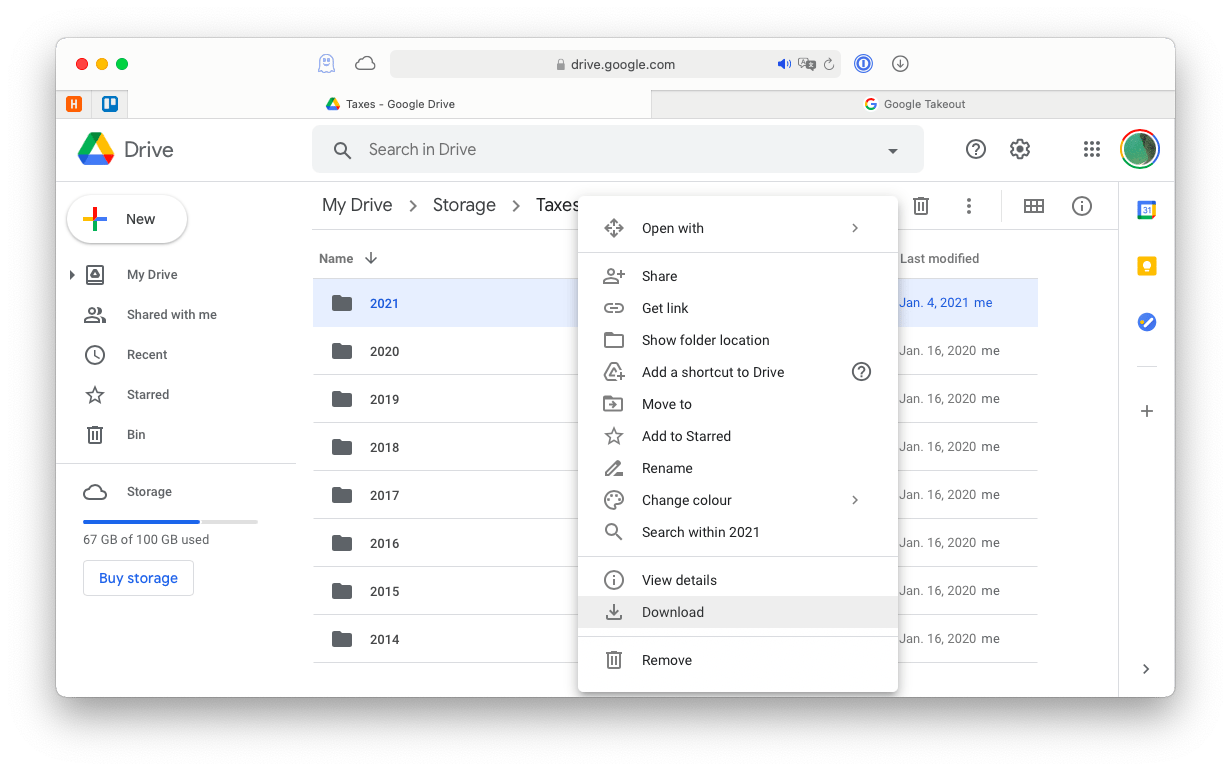
Task: Show the details info panel icon
Action: pyautogui.click(x=1082, y=205)
